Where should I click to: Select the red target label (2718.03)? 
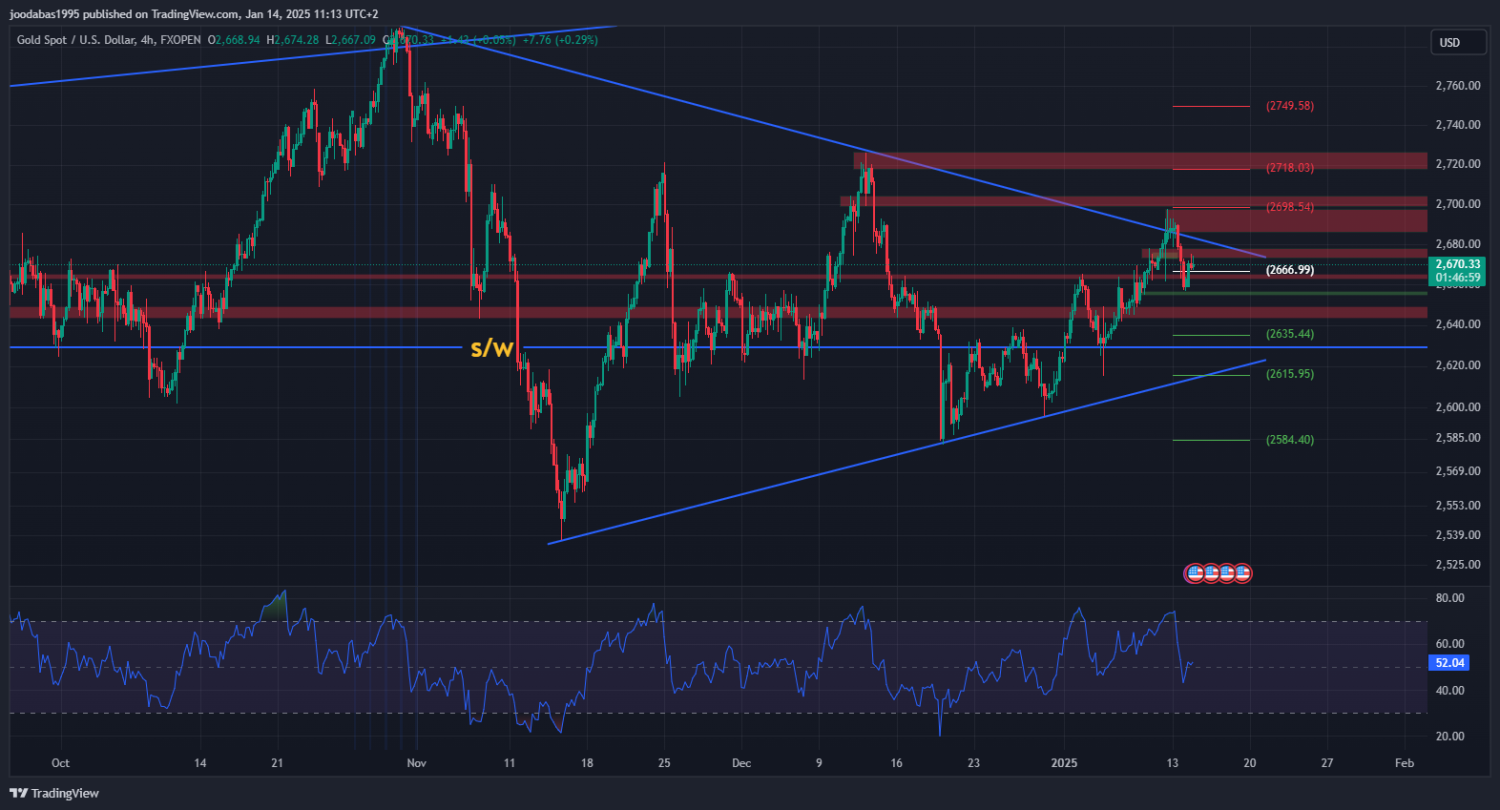[x=1289, y=168]
